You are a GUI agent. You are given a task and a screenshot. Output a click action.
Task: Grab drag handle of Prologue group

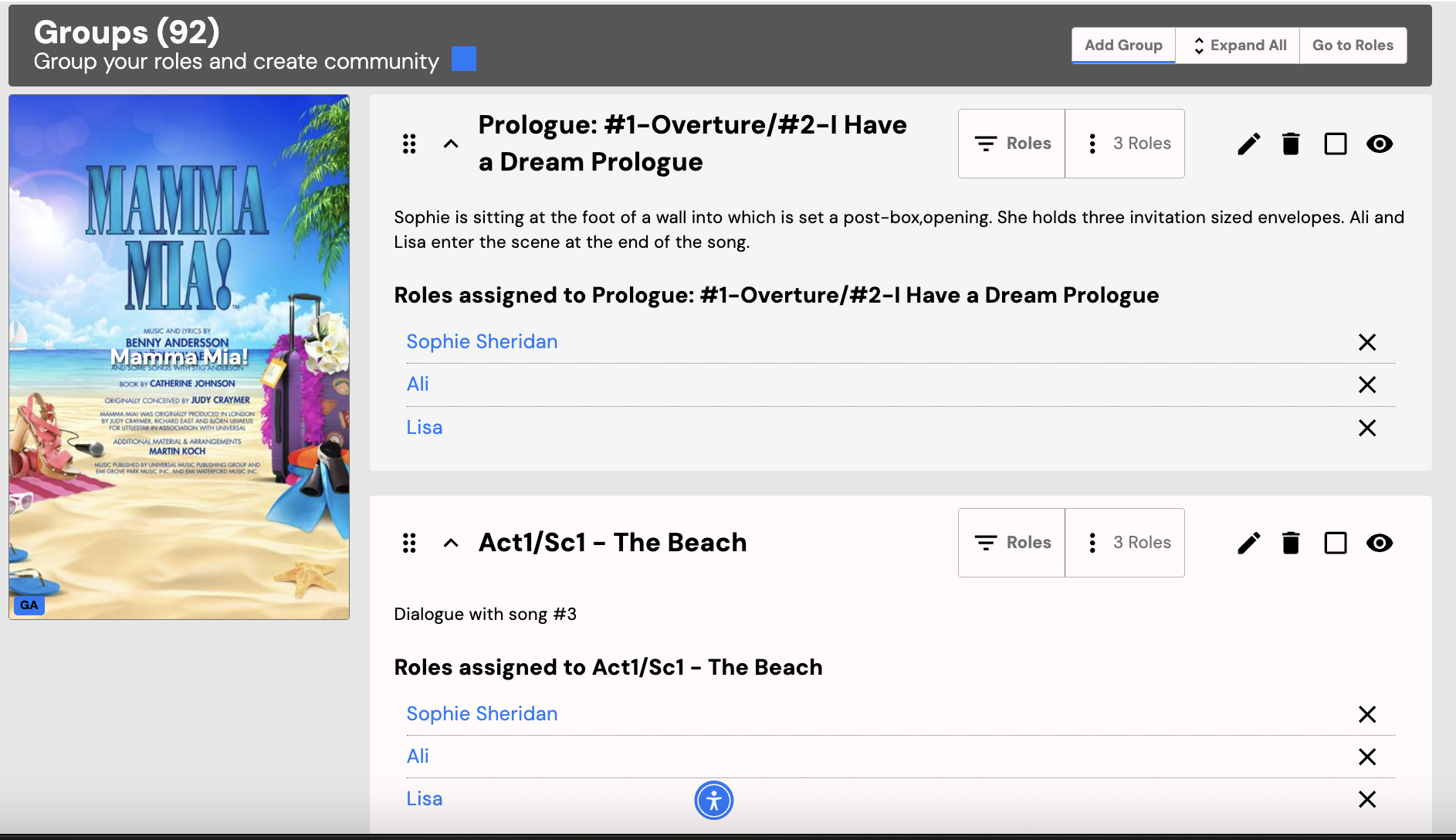(409, 144)
